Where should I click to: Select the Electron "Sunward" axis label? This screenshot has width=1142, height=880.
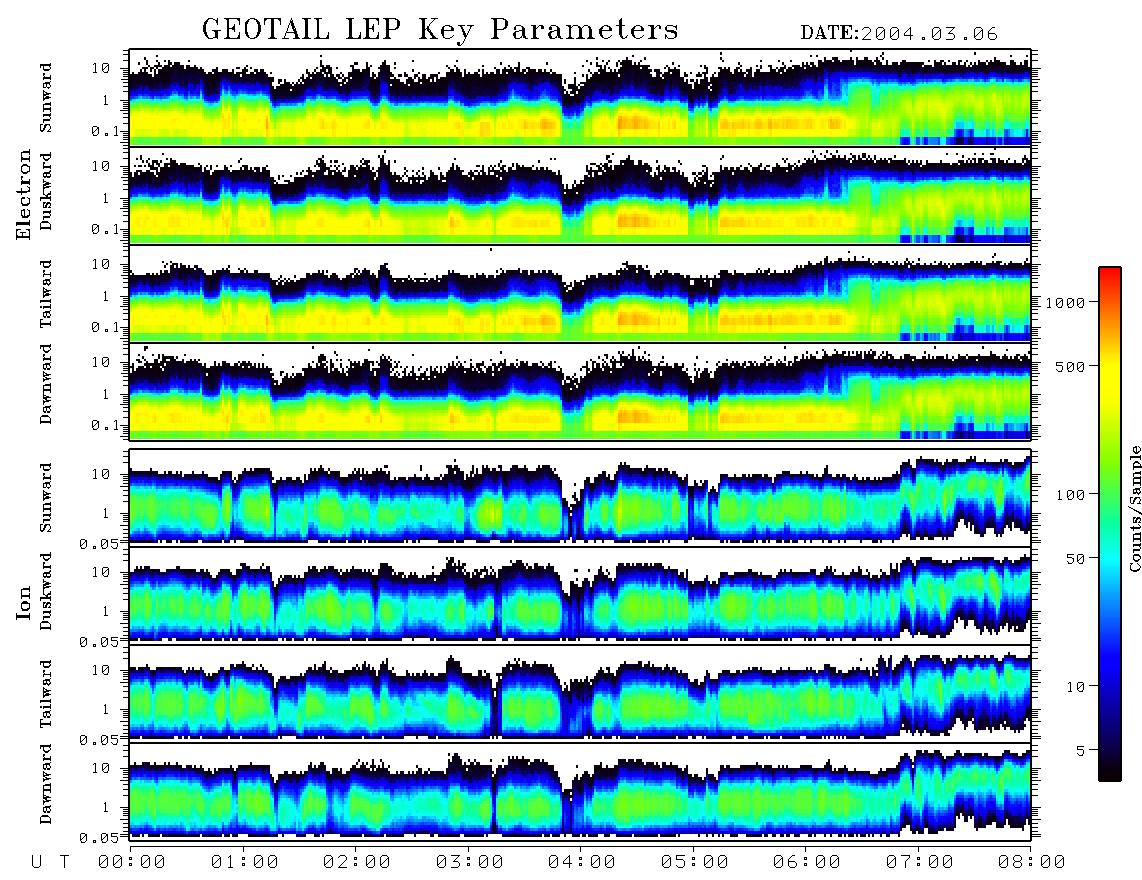[46, 98]
